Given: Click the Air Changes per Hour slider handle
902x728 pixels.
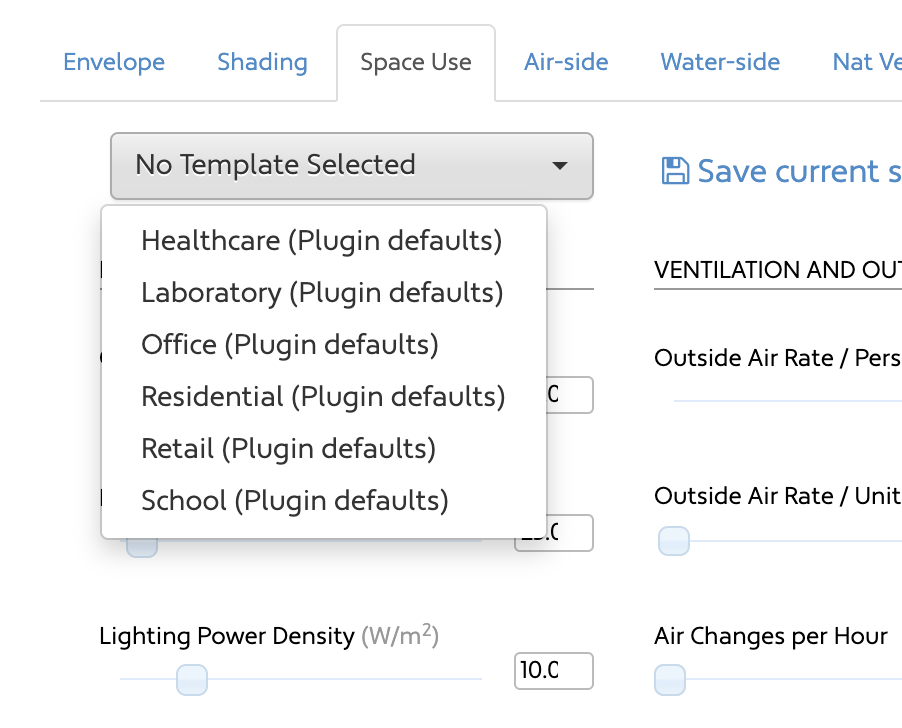Looking at the screenshot, I should point(670,680).
